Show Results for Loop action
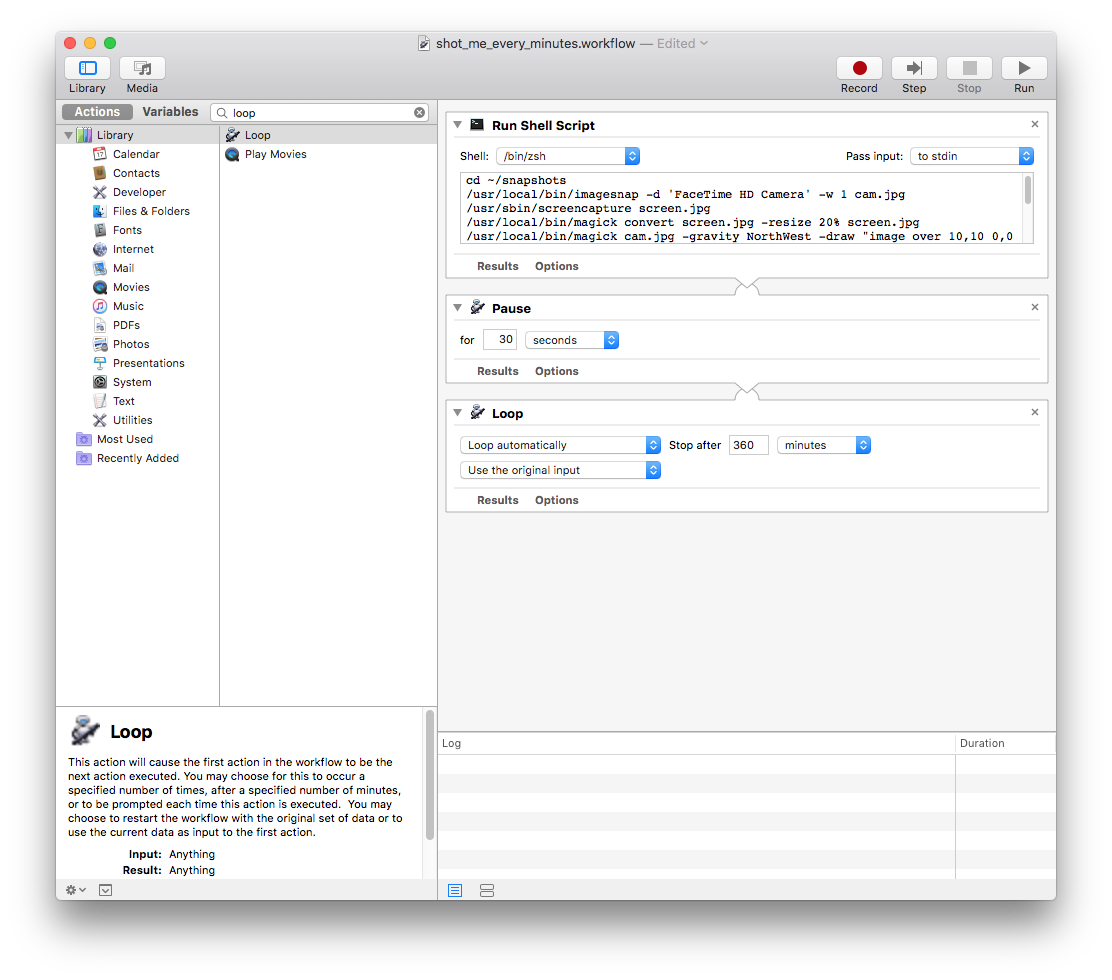The height and width of the screenshot is (980, 1112). coord(498,500)
